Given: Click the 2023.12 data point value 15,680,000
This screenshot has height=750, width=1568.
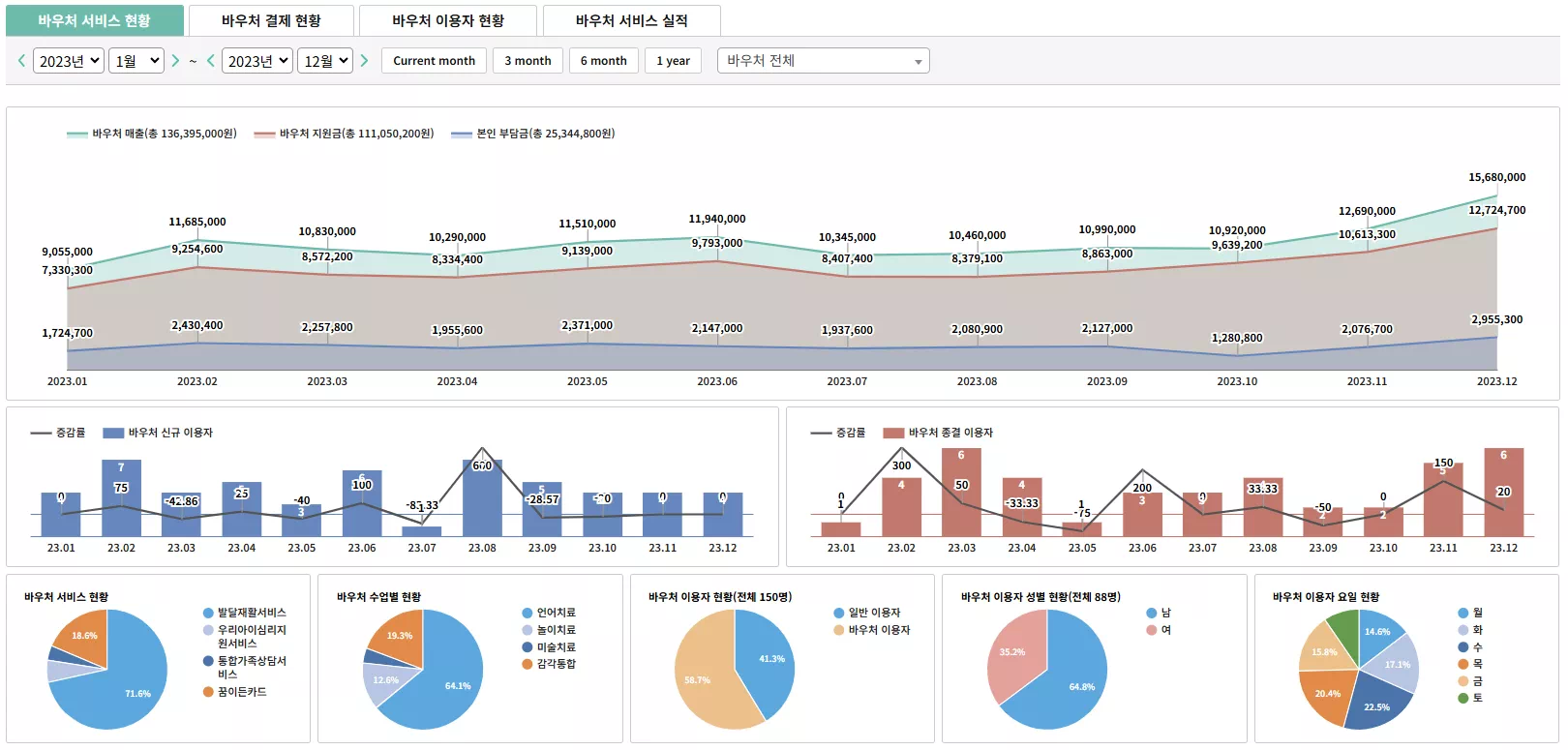Looking at the screenshot, I should click(1496, 178).
